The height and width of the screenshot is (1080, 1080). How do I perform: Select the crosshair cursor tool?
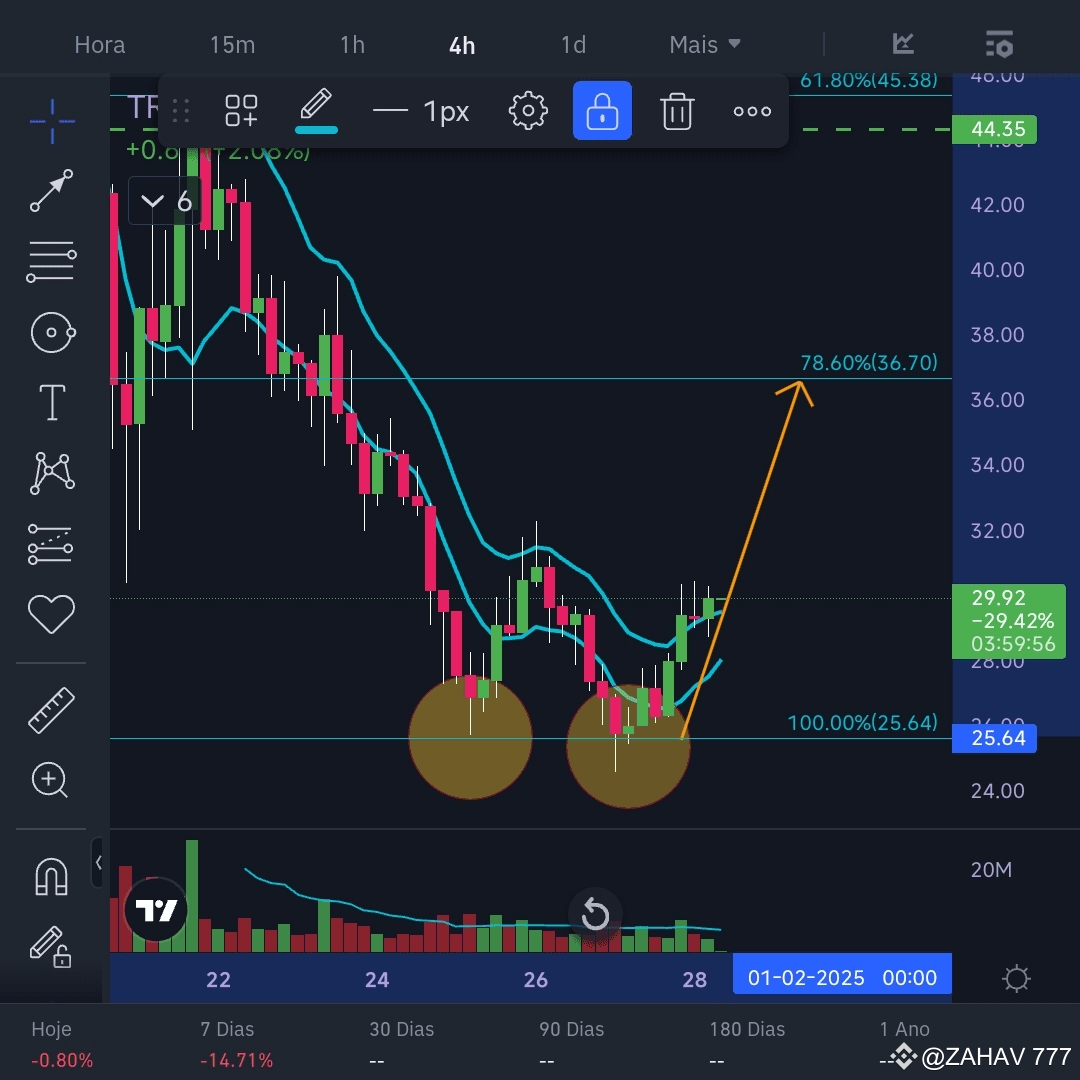point(52,121)
